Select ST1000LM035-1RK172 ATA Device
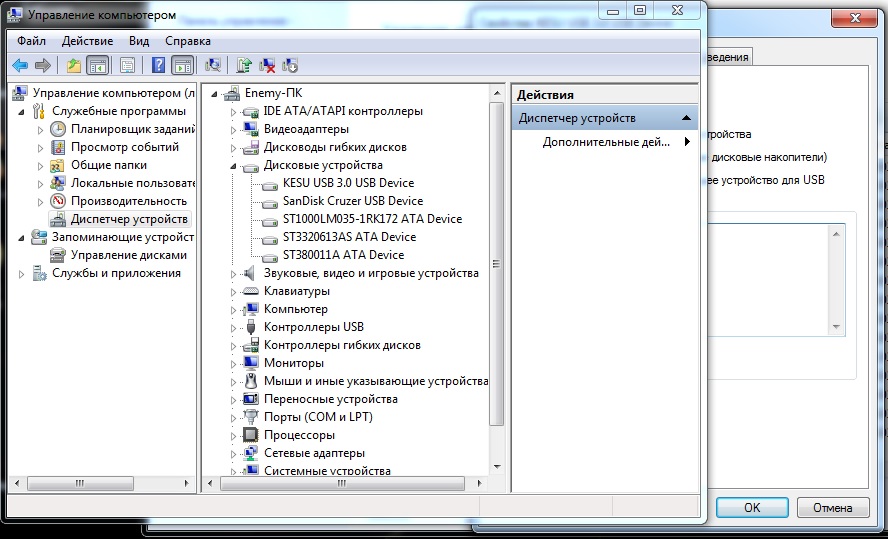 (x=372, y=219)
